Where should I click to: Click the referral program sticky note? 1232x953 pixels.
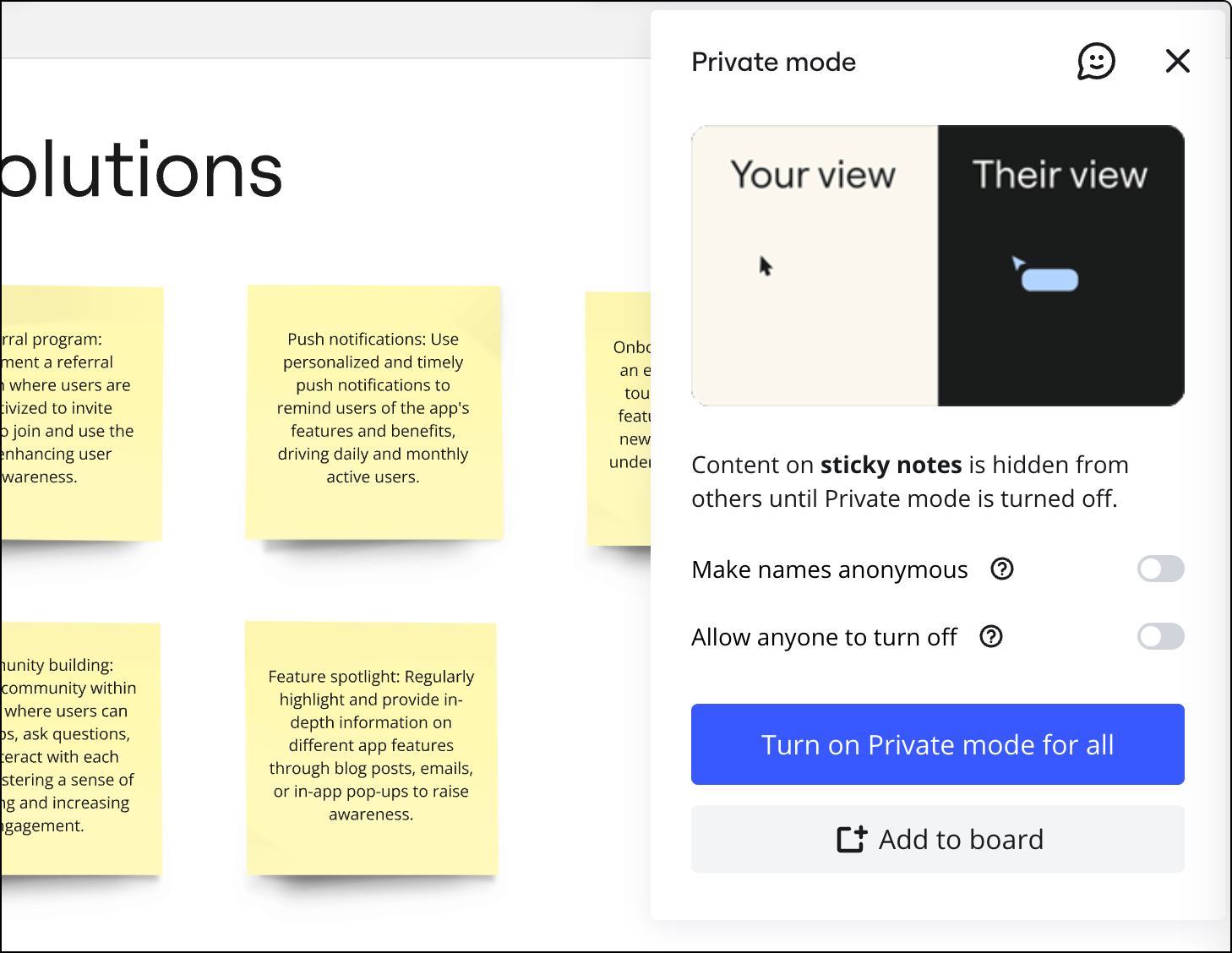tap(80, 412)
